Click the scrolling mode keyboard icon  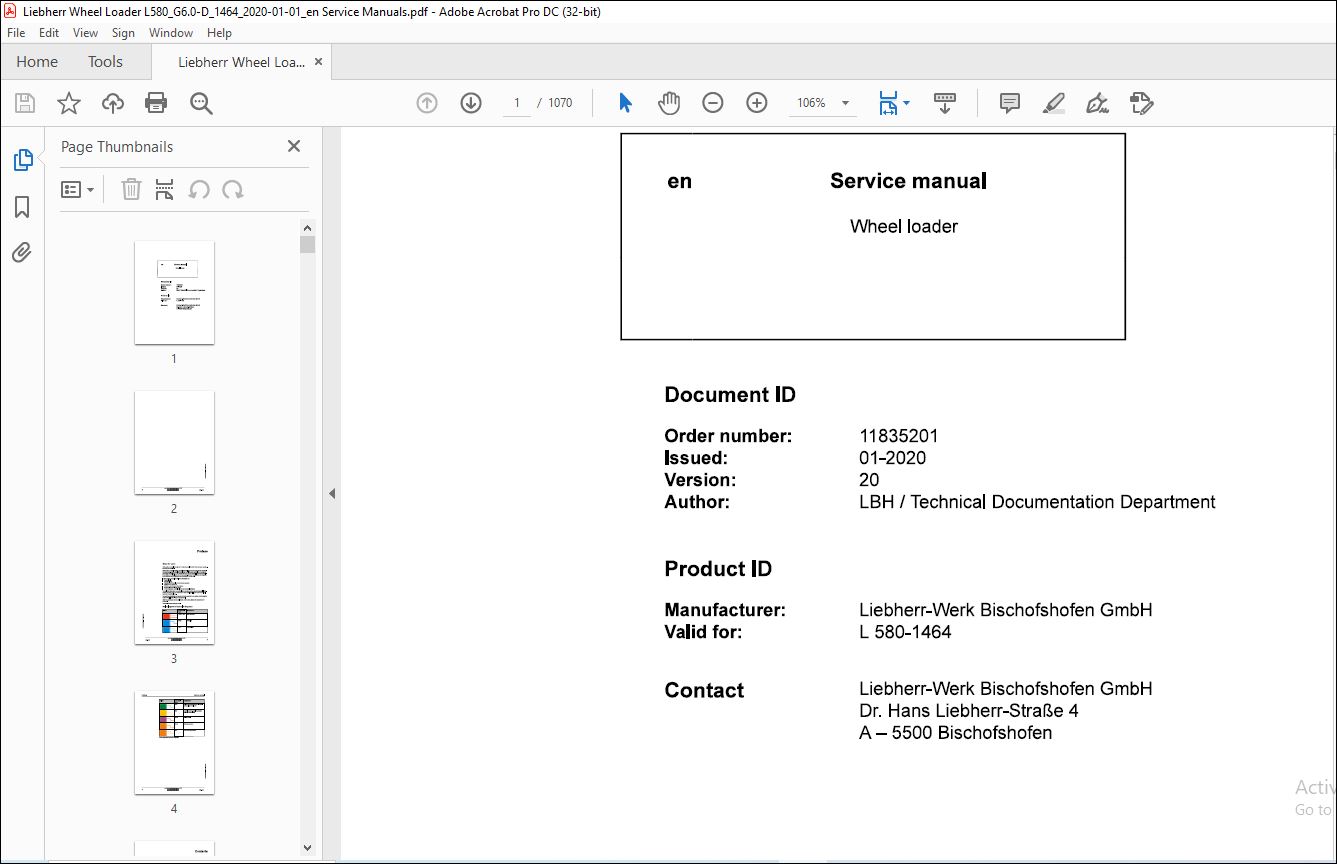pyautogui.click(x=945, y=103)
